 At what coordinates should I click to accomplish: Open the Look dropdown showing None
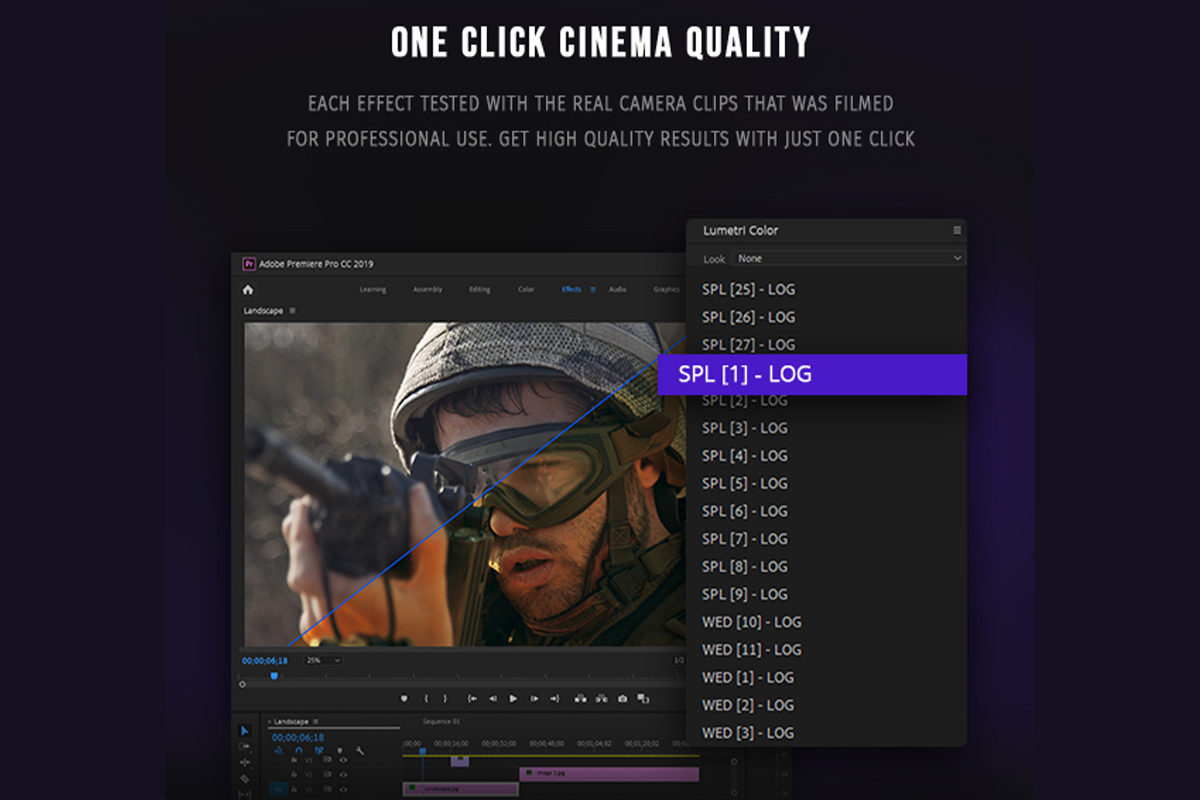[848, 258]
